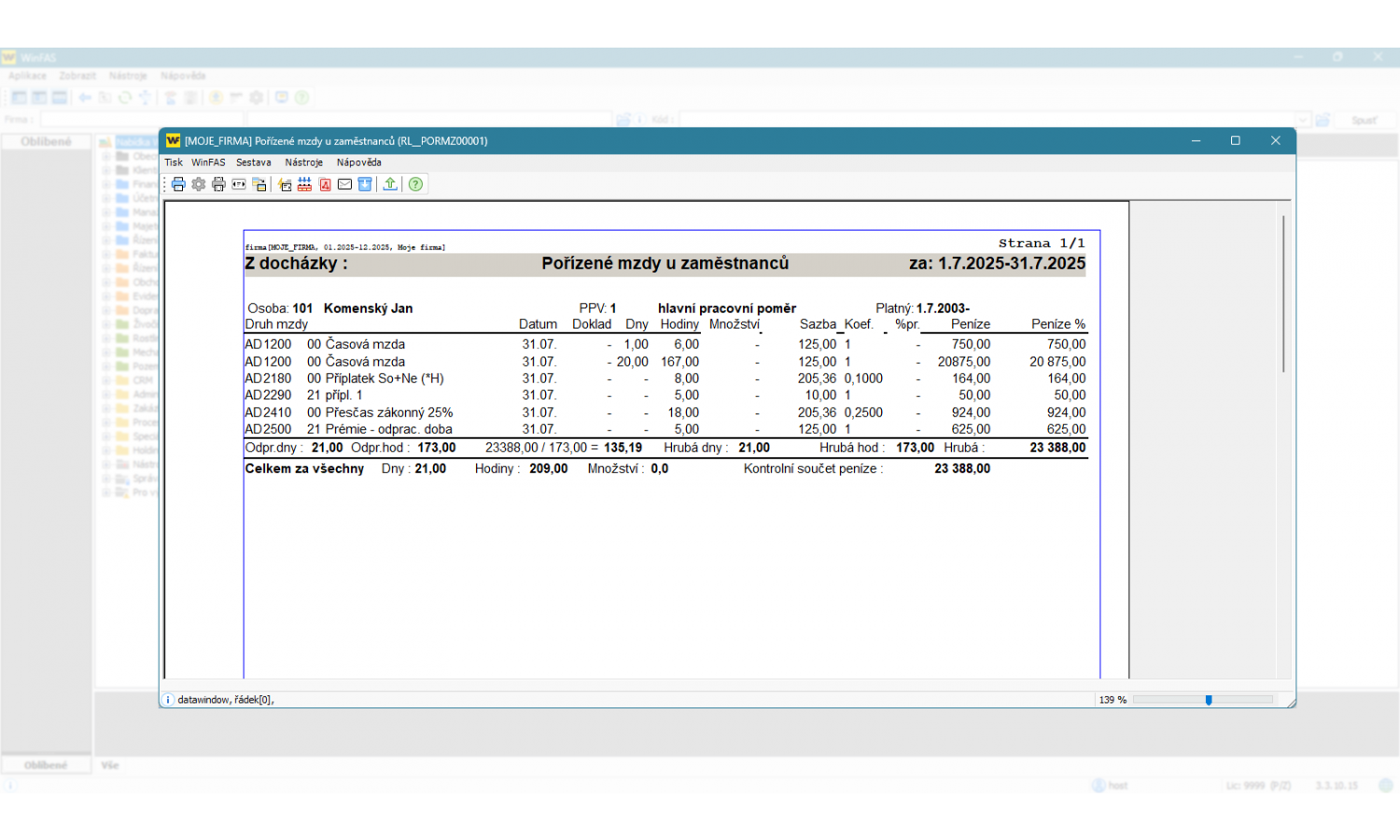
Task: Open the WinFAS menu in report window
Action: click(208, 162)
